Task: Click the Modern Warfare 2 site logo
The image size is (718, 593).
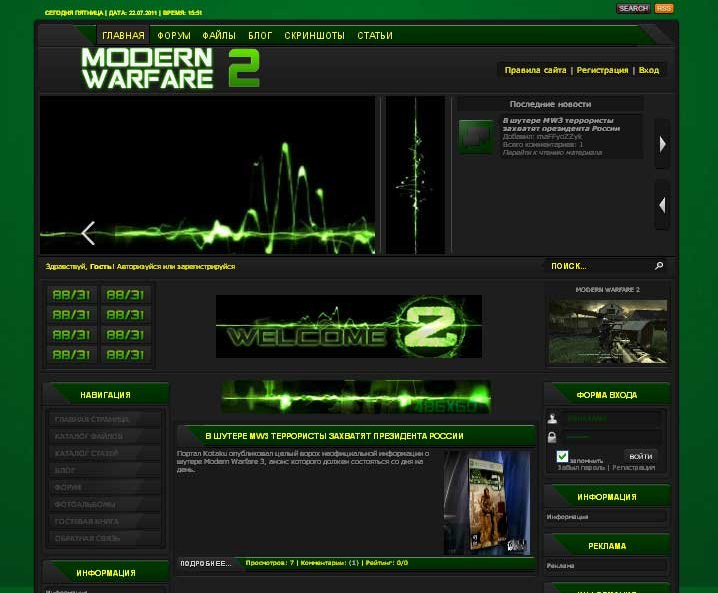Action: click(170, 69)
